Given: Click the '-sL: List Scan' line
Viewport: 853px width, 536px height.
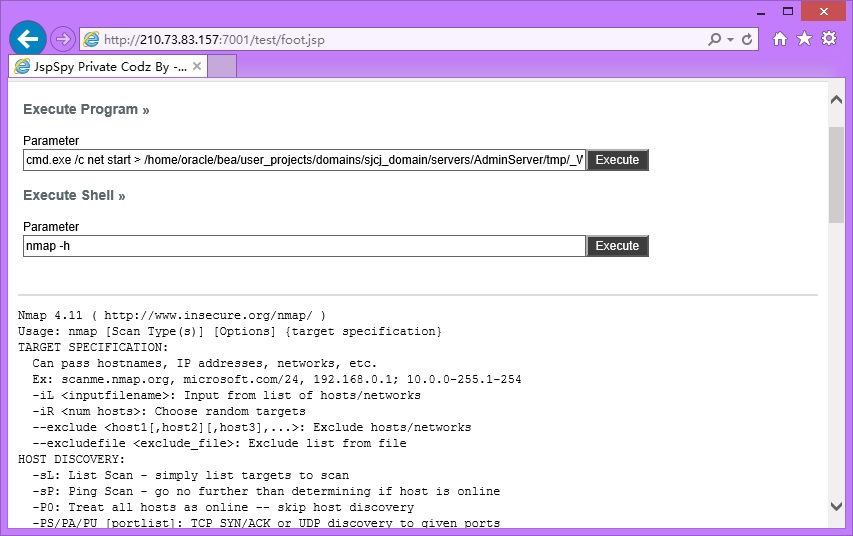Looking at the screenshot, I should point(190,476).
